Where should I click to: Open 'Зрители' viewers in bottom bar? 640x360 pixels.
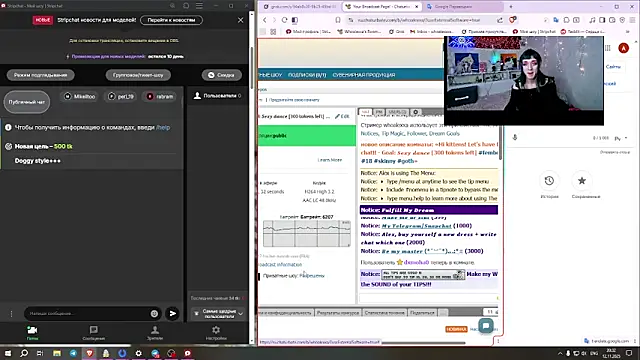coord(155,333)
